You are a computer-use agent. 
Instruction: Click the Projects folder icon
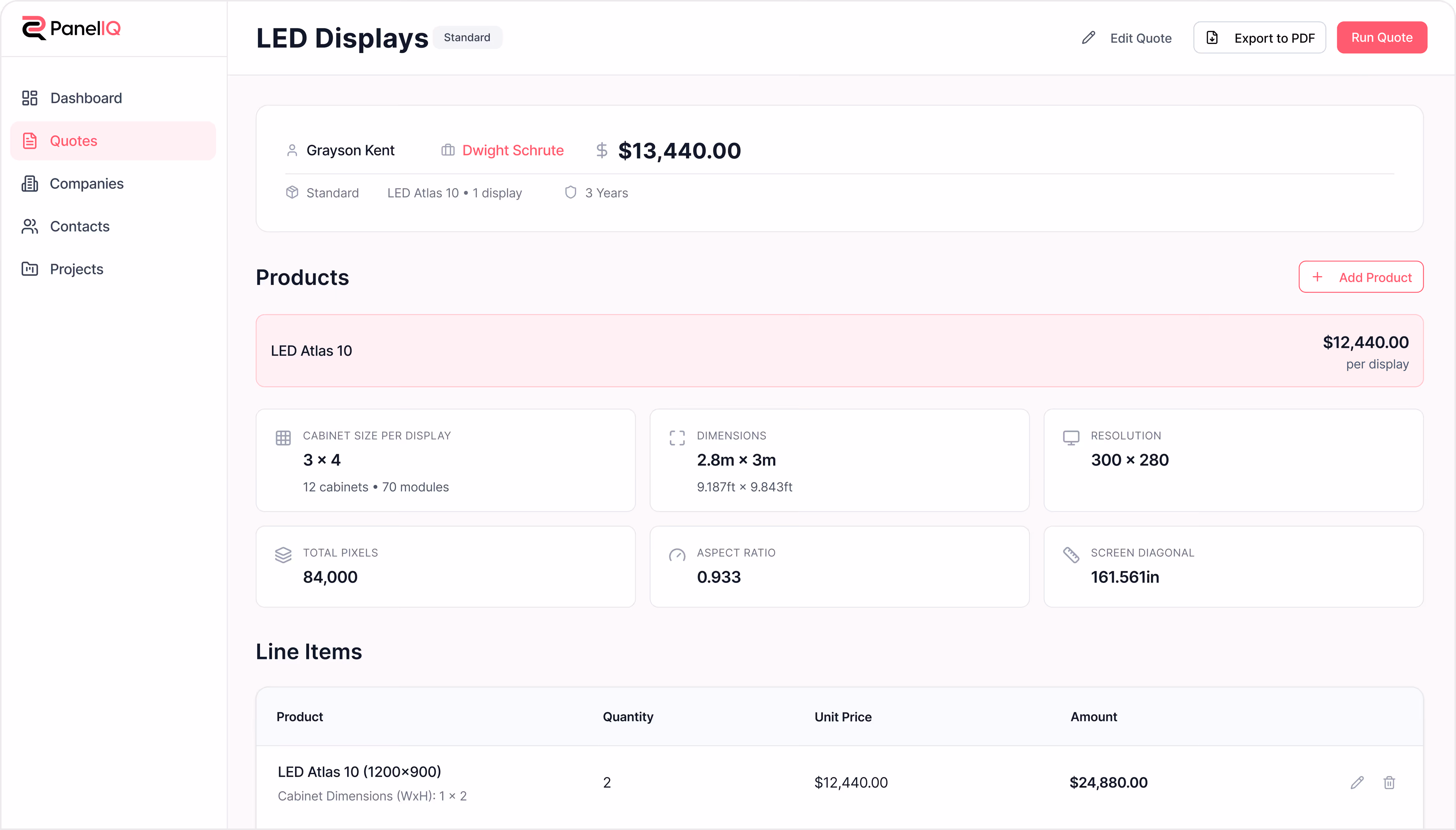30,269
